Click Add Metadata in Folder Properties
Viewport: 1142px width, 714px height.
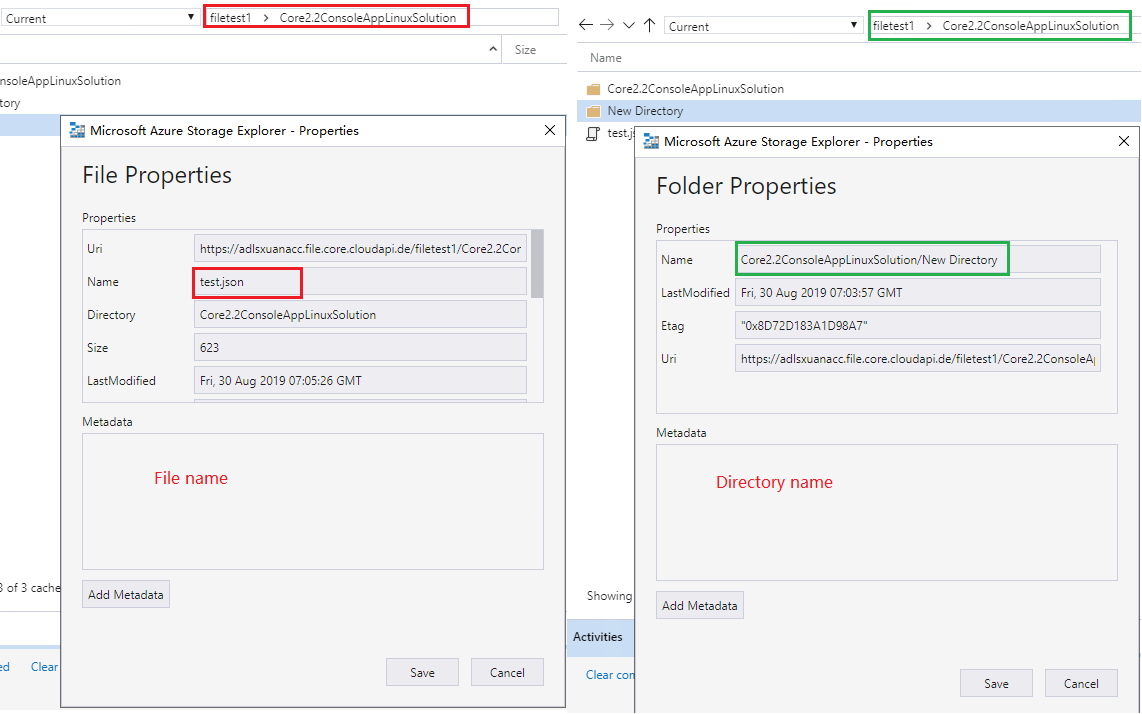699,605
